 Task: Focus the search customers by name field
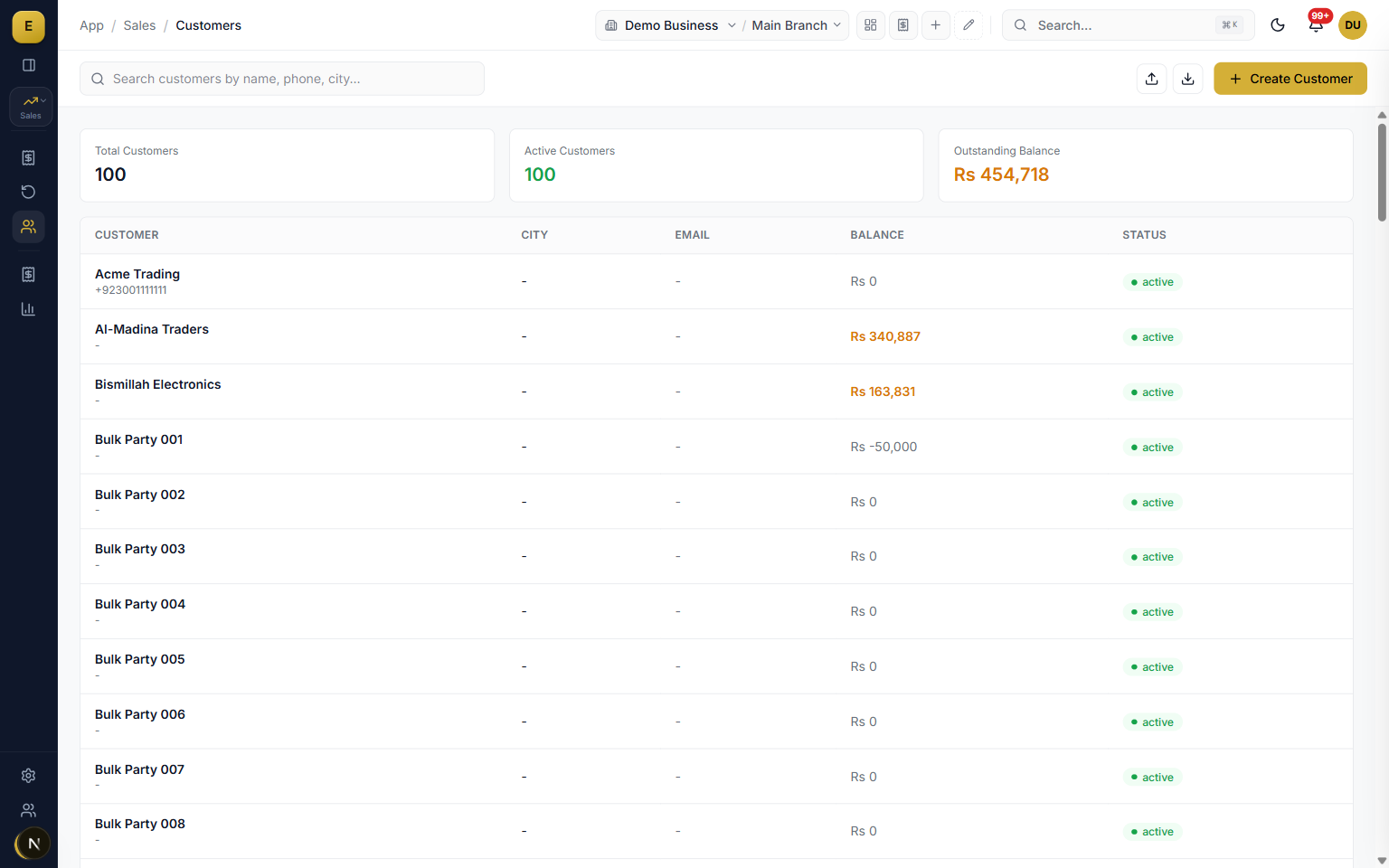click(282, 79)
